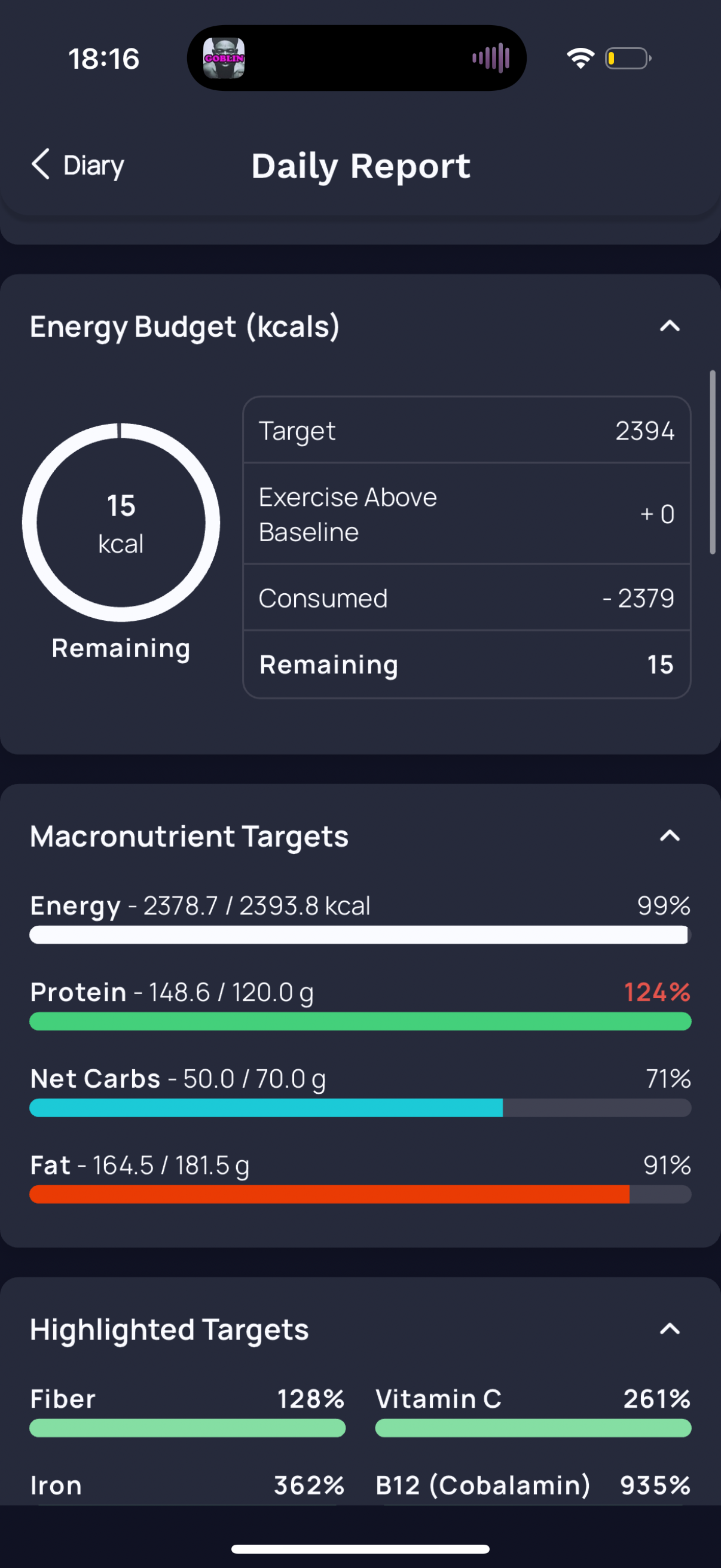Select the bold Remaining 15 table row

(467, 665)
